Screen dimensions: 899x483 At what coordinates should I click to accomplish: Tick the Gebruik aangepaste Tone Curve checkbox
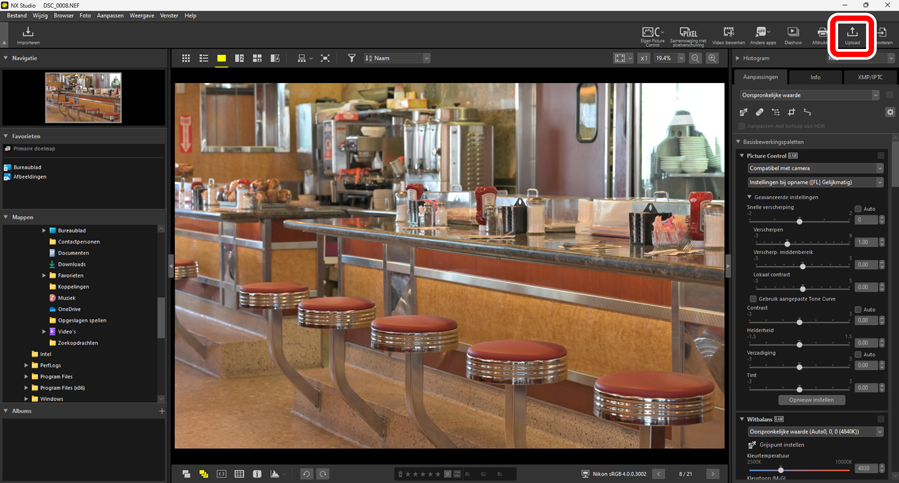pos(753,298)
